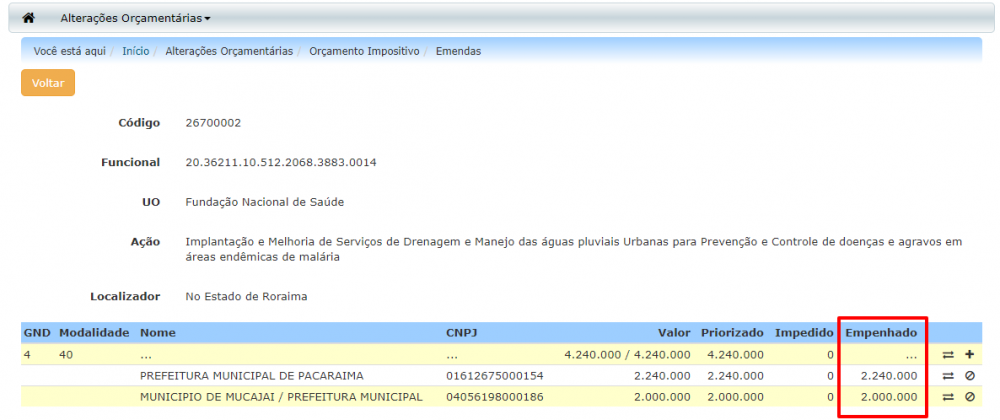
Task: Click the block icon for Municipio de Mucajai
Action: 969,397
